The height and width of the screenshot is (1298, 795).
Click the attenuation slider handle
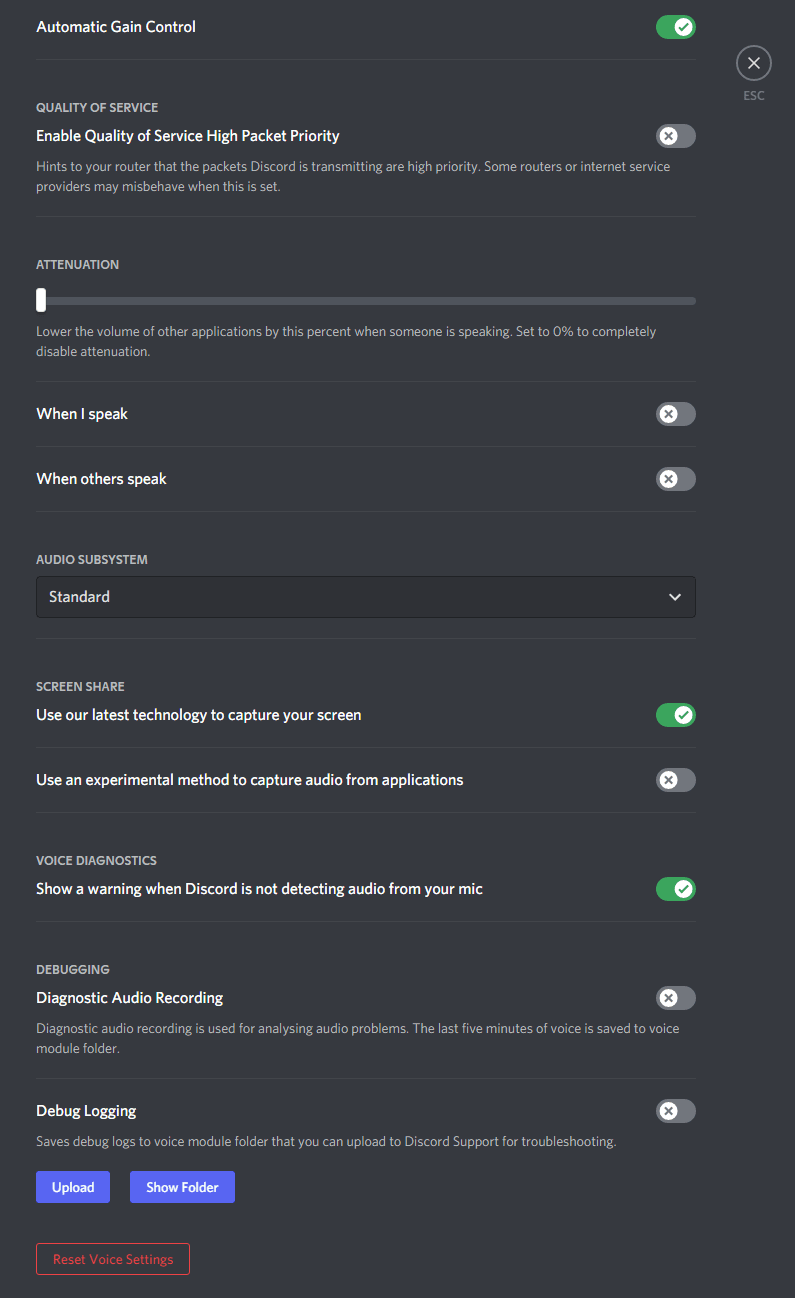(41, 300)
